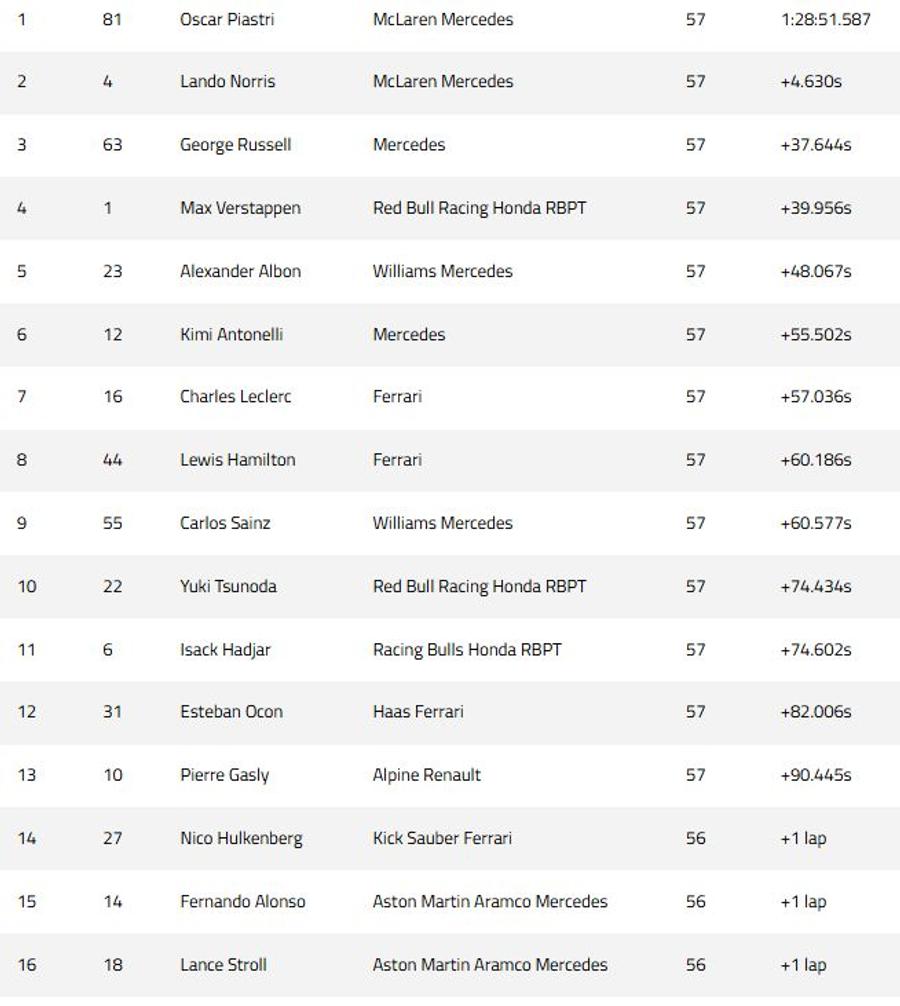Open George Russell's driver entry
900x1006 pixels.
[x=235, y=145]
